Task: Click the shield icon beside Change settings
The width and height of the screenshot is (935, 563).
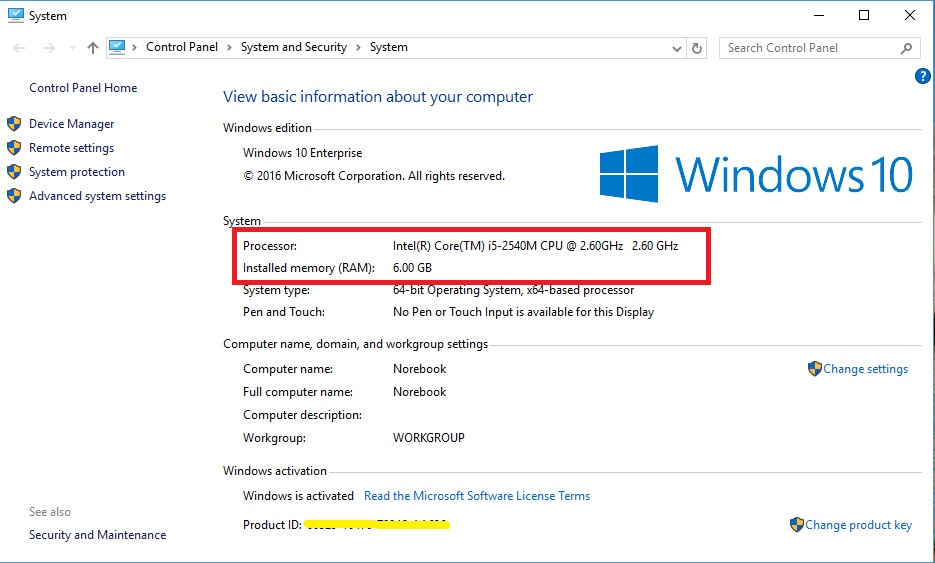Action: 815,369
